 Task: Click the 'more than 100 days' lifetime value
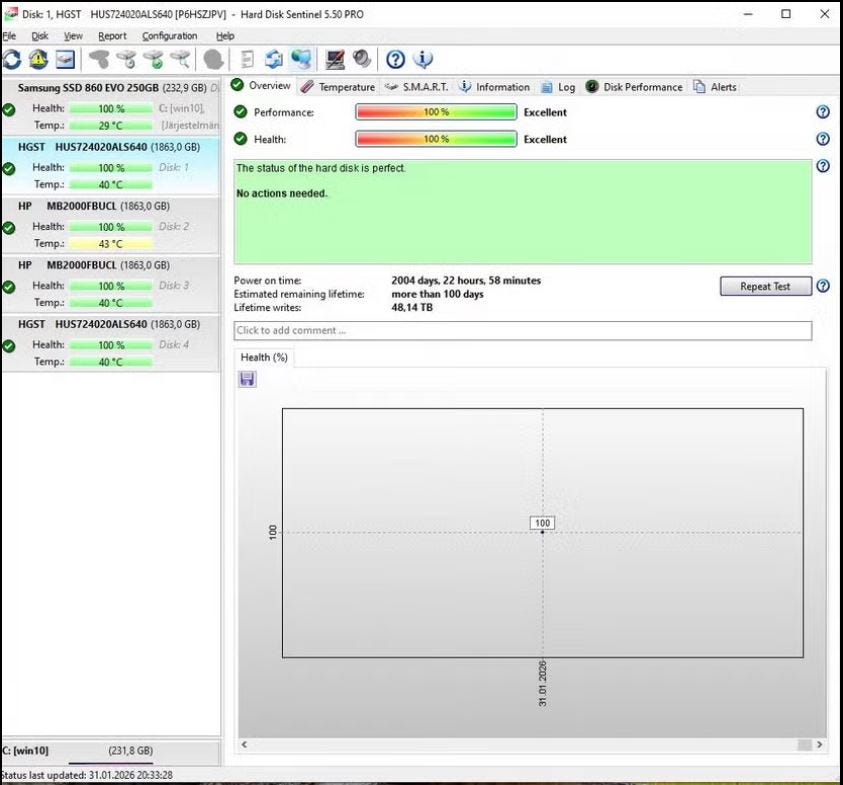point(437,294)
